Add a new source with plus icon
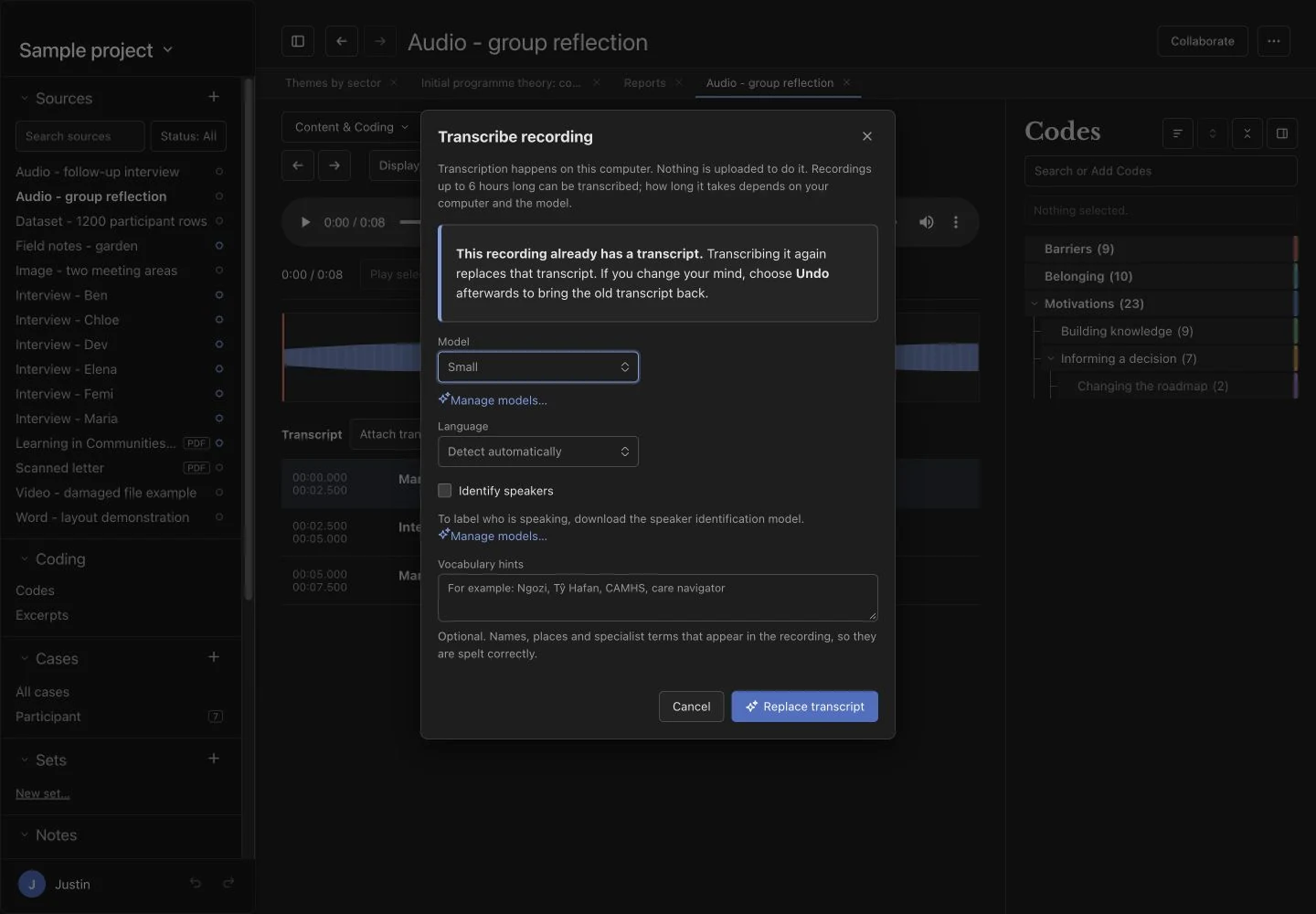The height and width of the screenshot is (914, 1316). coord(214,97)
